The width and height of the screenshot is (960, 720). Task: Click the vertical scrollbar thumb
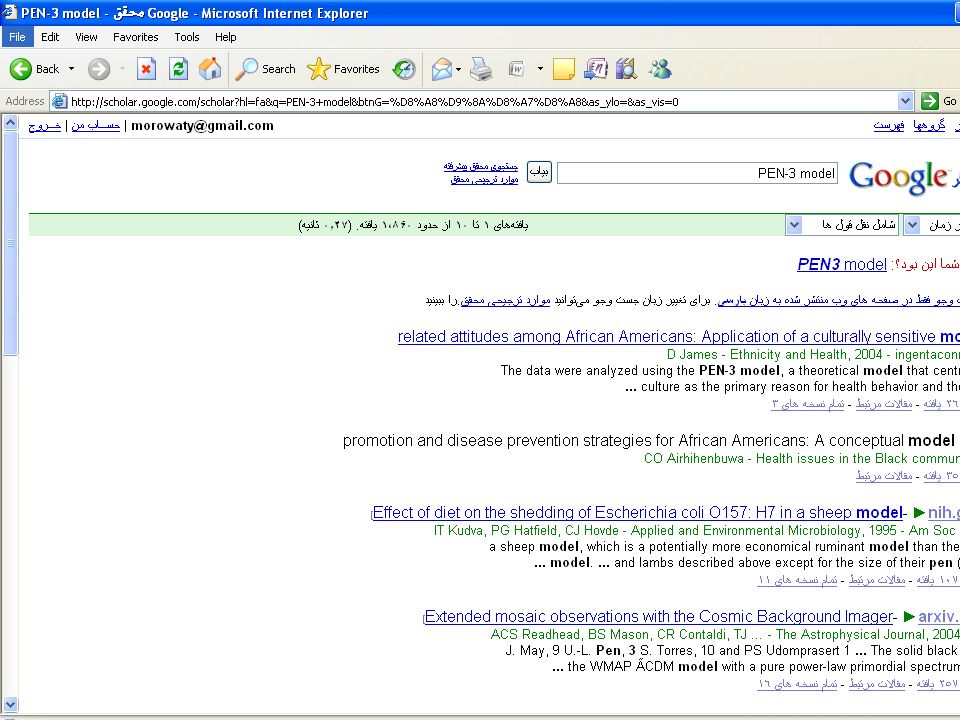coord(10,243)
